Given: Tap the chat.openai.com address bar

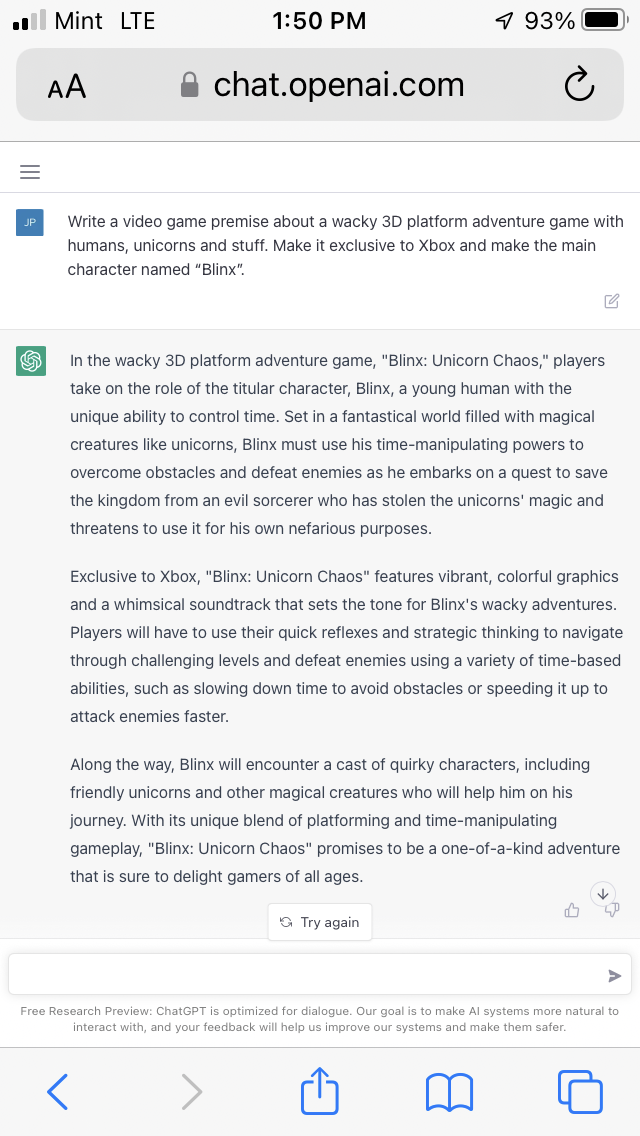Looking at the screenshot, I should coord(320,85).
